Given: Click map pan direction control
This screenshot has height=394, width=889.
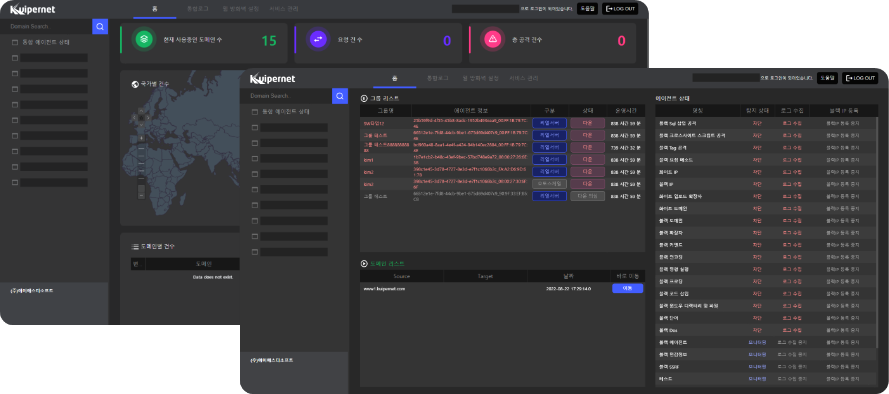Looking at the screenshot, I should (x=141, y=118).
